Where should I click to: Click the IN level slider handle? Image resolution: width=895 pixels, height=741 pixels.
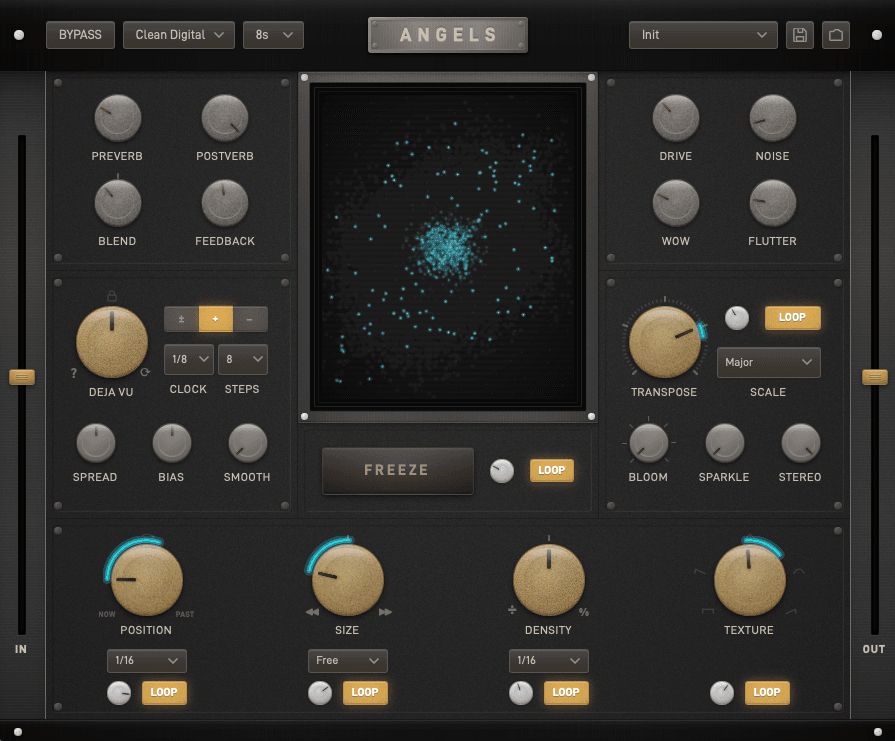tap(21, 377)
